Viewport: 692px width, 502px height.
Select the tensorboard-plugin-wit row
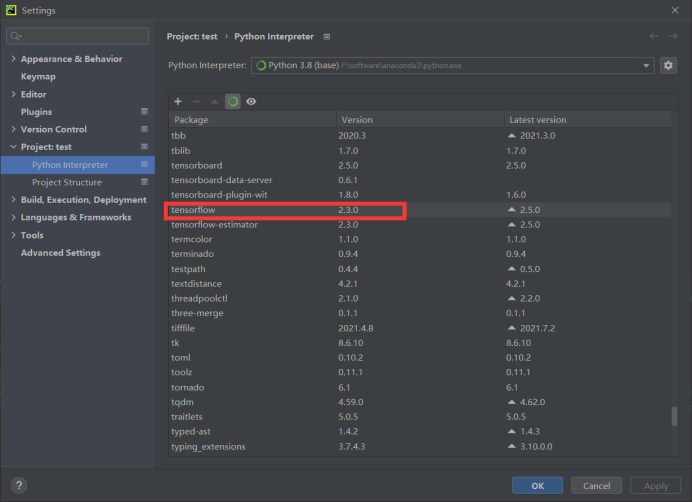pyautogui.click(x=420, y=195)
